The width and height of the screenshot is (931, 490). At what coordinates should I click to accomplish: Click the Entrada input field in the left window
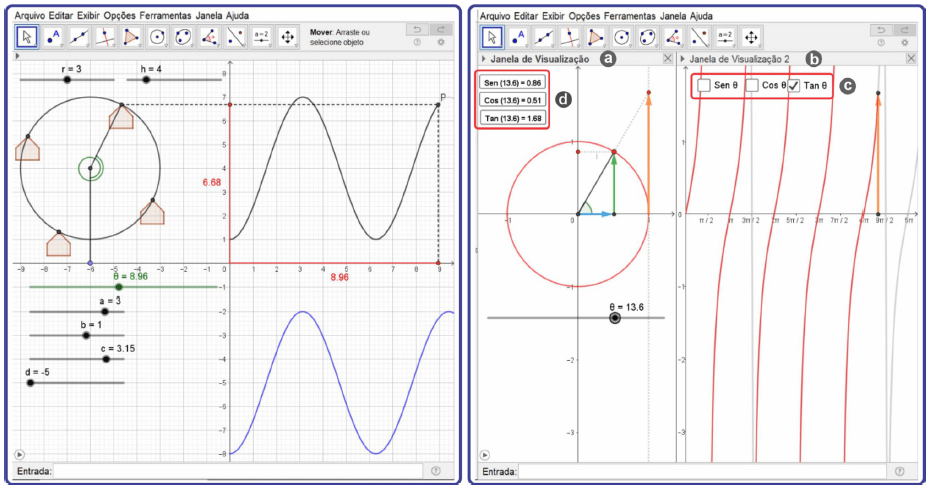click(x=240, y=470)
